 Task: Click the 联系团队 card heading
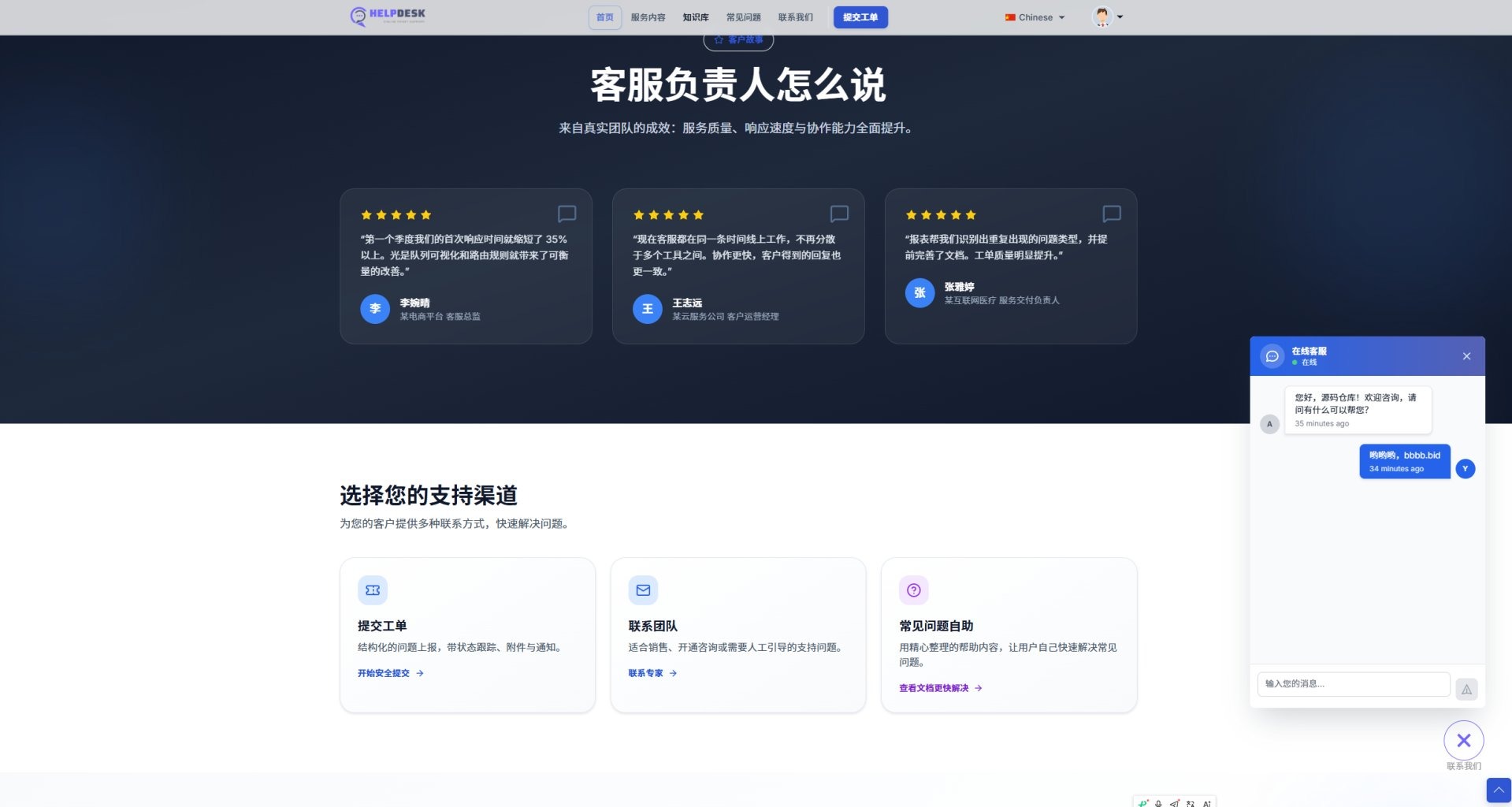pyautogui.click(x=652, y=626)
